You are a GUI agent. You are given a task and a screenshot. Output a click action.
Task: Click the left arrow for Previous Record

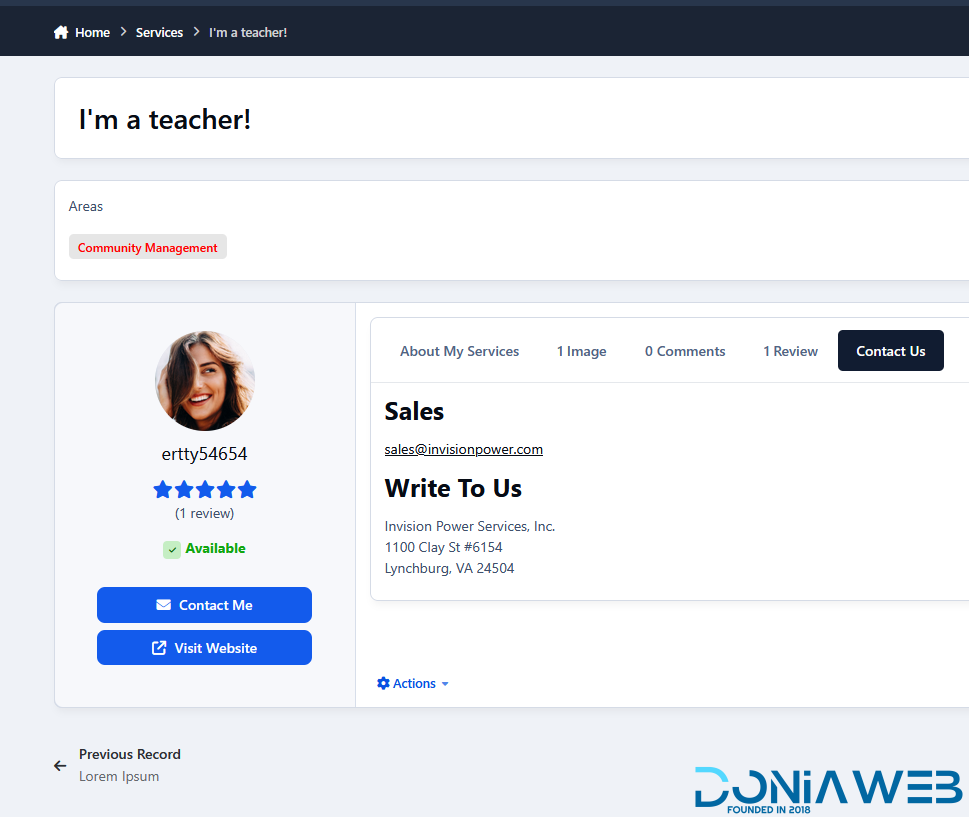(x=60, y=766)
